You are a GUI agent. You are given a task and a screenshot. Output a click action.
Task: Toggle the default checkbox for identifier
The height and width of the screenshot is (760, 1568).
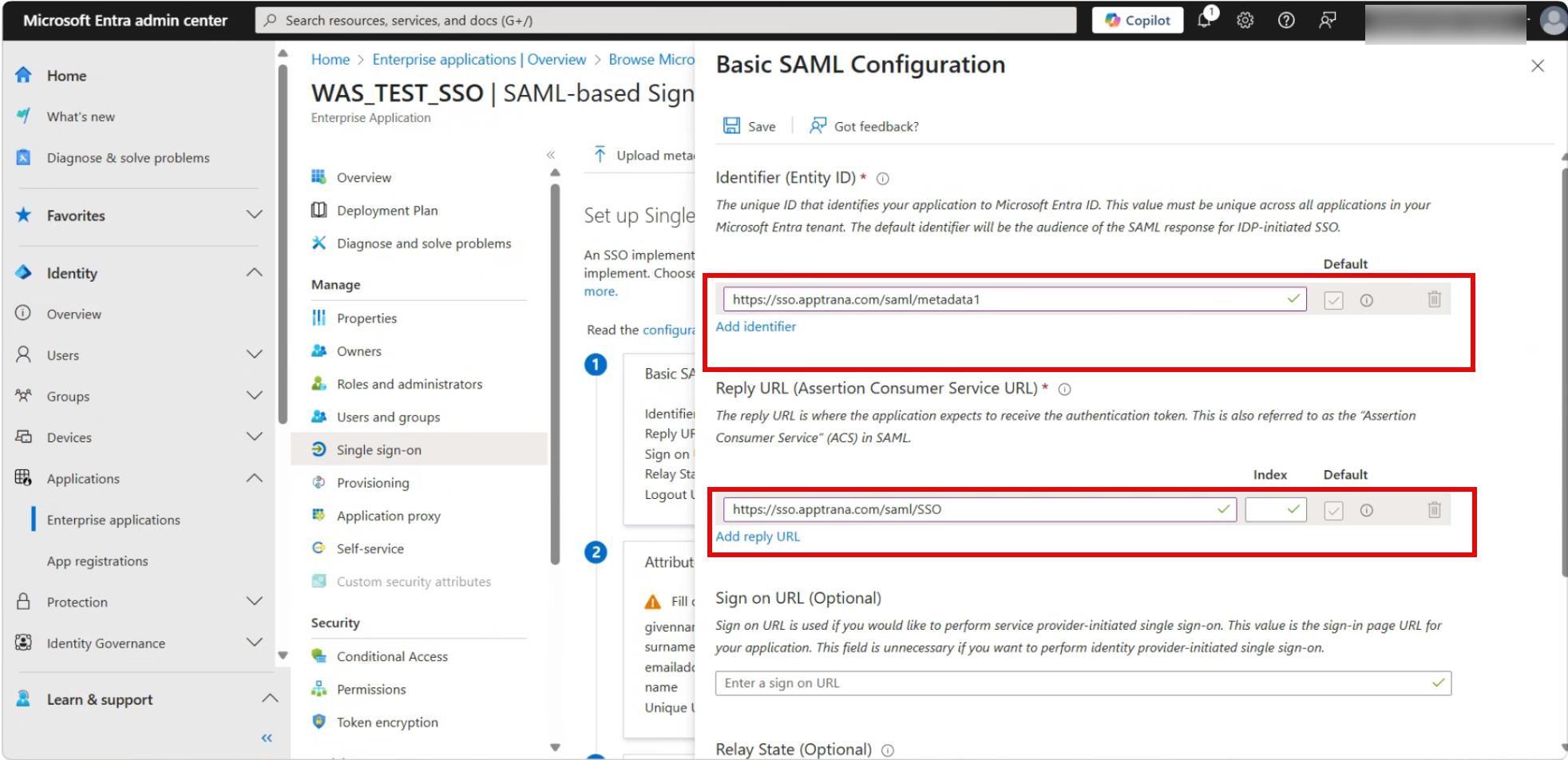(1333, 300)
